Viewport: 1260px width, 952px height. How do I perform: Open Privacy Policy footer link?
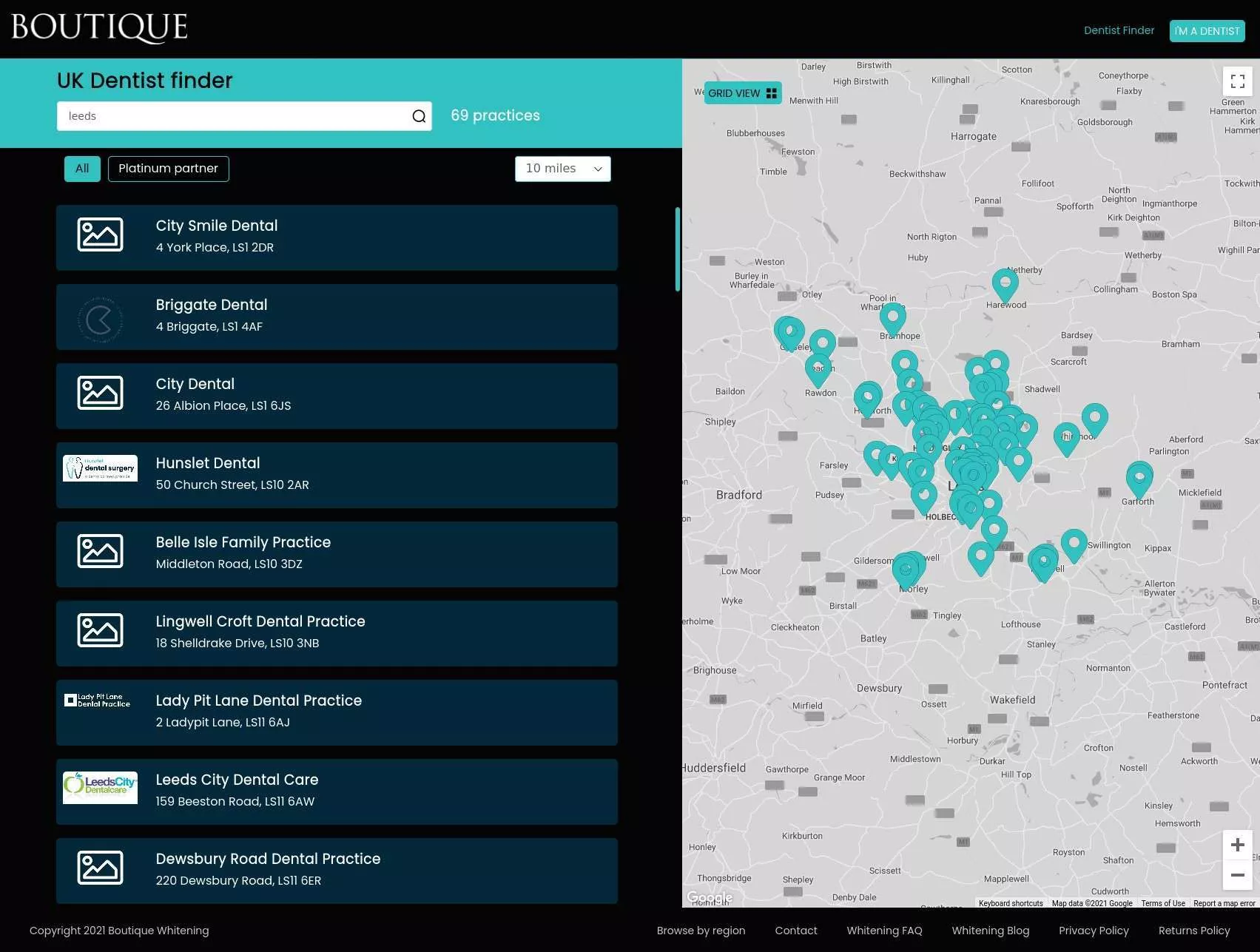pyautogui.click(x=1094, y=931)
